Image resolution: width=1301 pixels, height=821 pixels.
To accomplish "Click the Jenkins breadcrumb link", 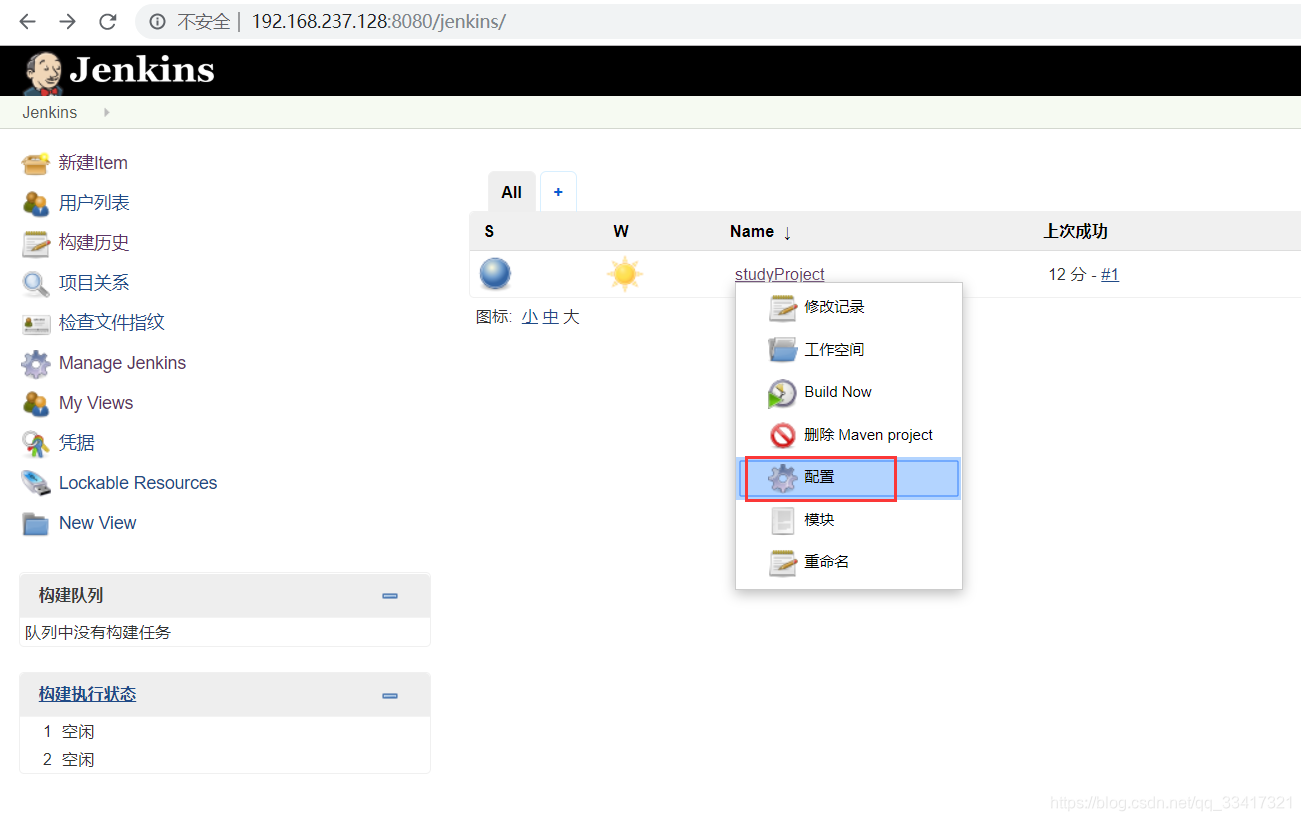I will (50, 112).
